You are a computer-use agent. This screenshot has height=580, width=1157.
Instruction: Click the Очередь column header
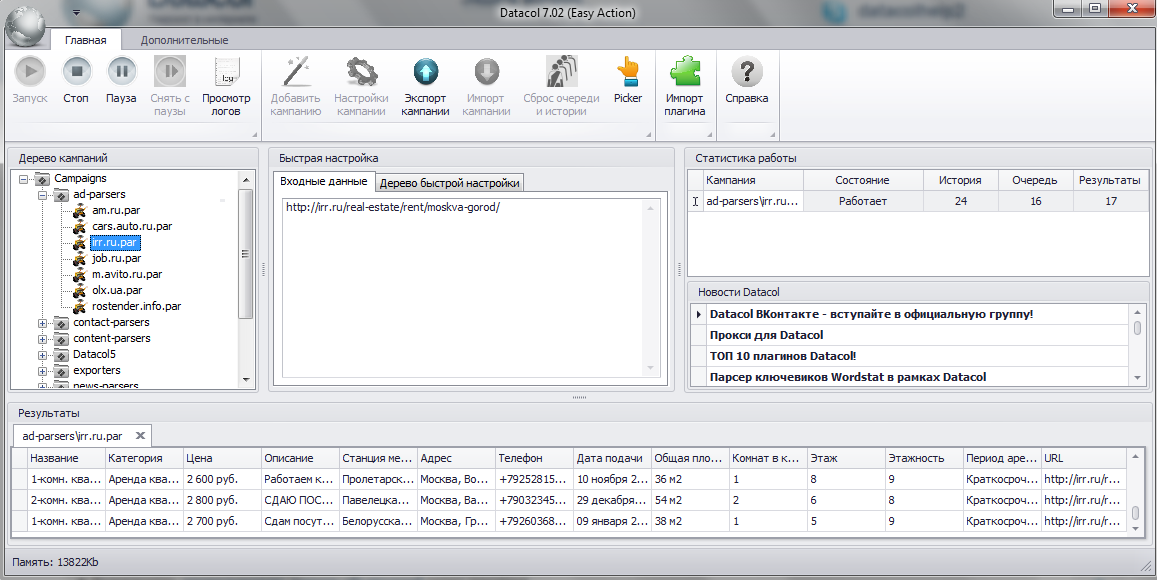[1035, 180]
